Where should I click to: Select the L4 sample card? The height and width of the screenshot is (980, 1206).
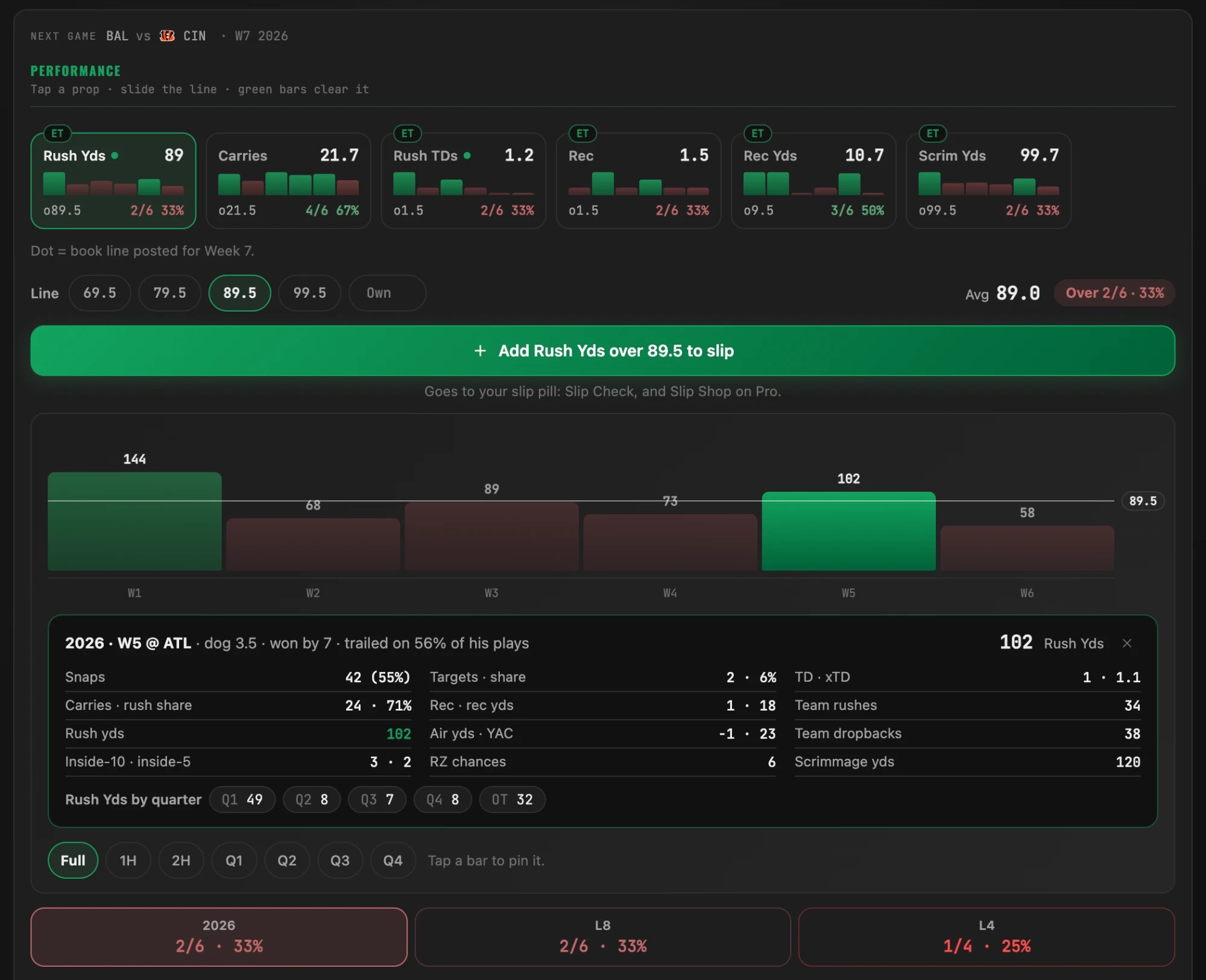[987, 937]
